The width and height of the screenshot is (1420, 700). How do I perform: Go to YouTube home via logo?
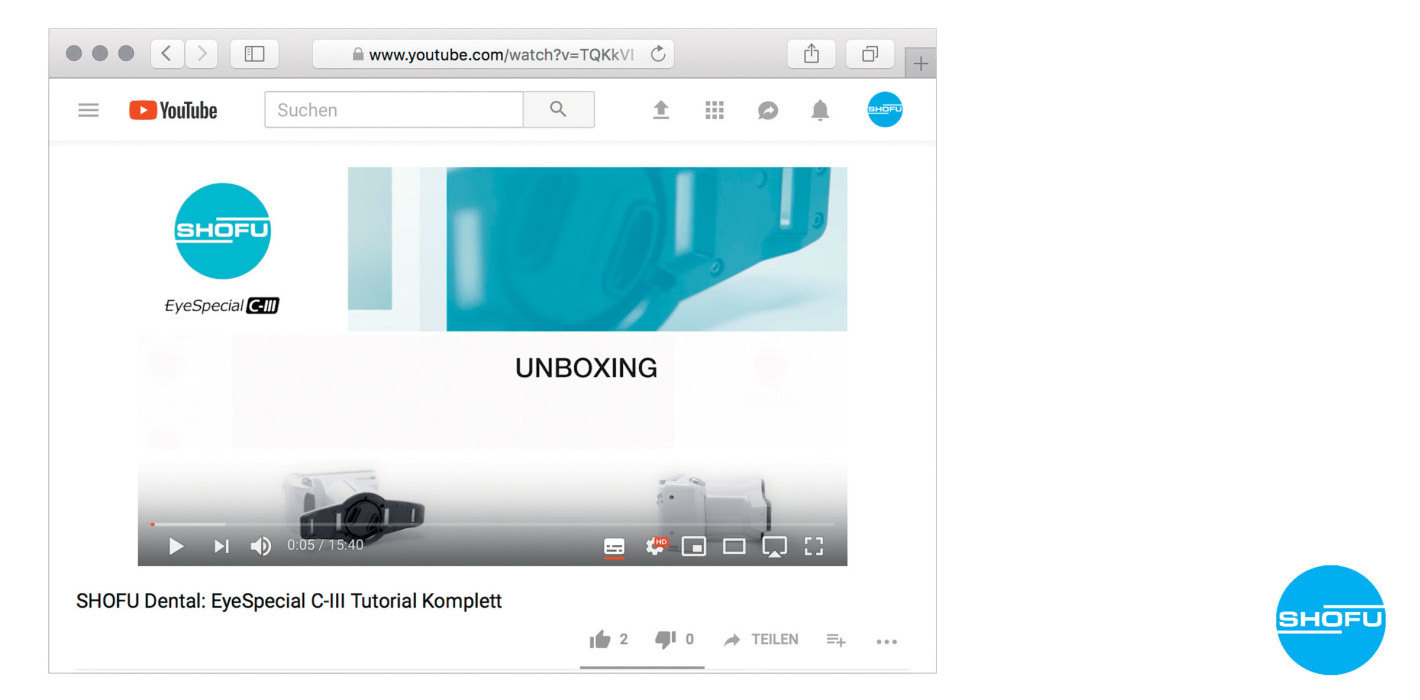173,110
